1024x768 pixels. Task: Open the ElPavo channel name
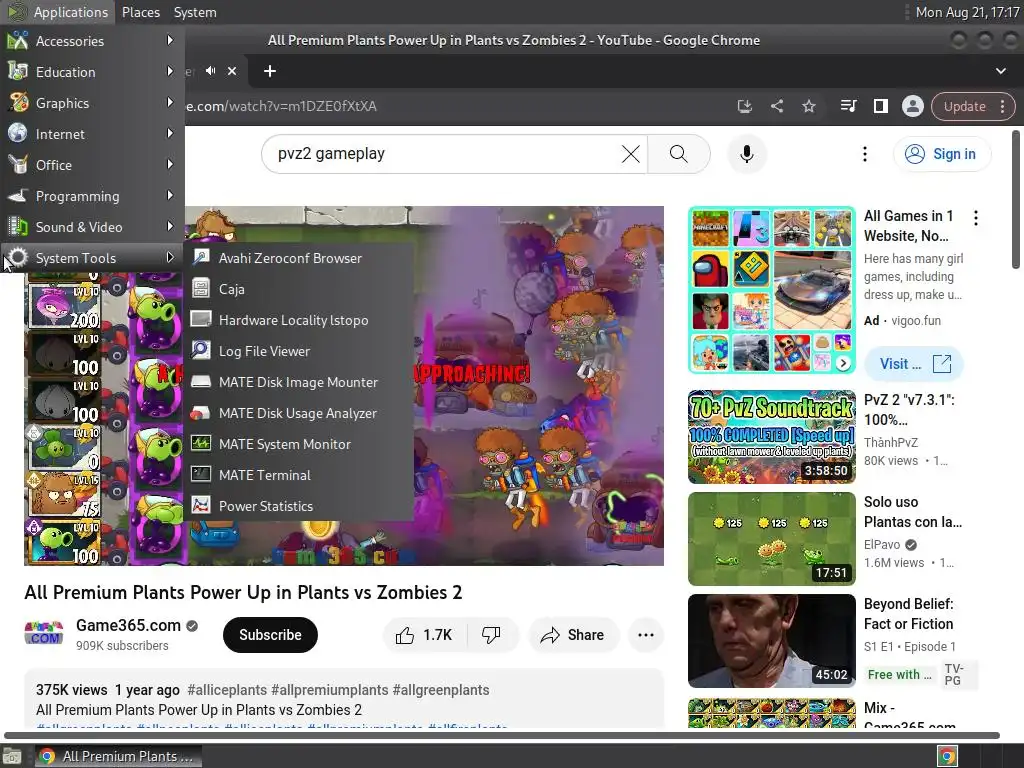click(x=882, y=545)
